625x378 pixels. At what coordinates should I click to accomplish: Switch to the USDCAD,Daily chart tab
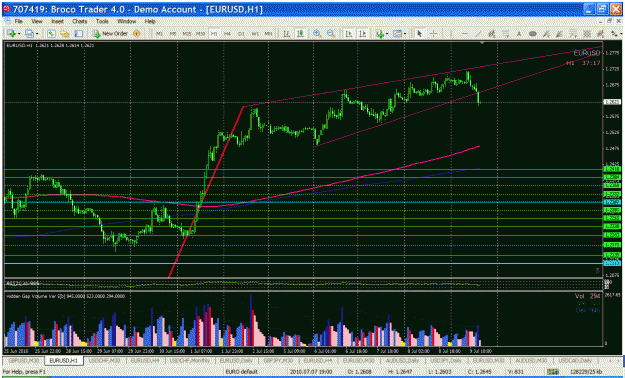[x=574, y=360]
